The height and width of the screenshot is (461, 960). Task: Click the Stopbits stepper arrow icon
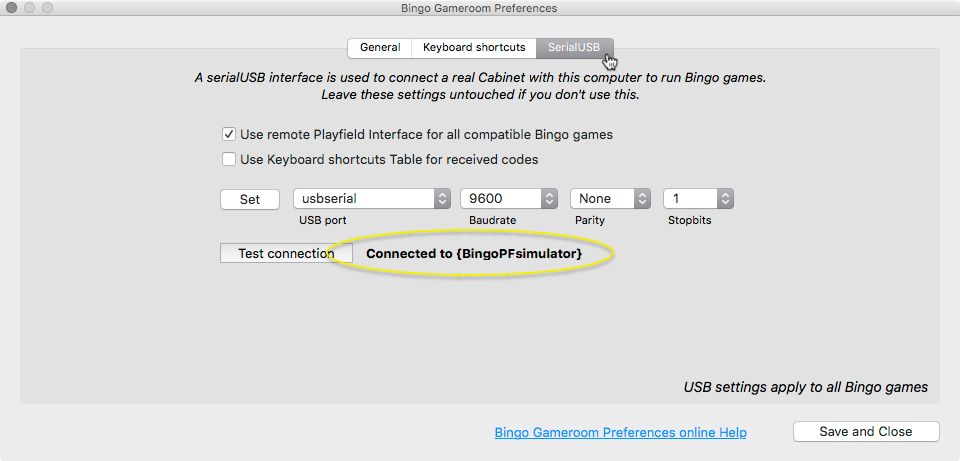pyautogui.click(x=726, y=198)
